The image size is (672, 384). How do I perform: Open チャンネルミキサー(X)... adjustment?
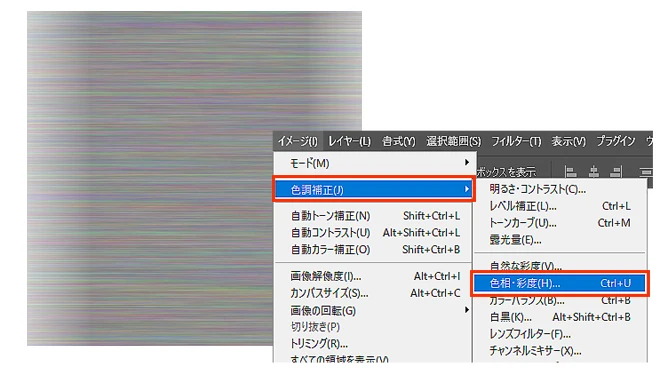click(560, 351)
